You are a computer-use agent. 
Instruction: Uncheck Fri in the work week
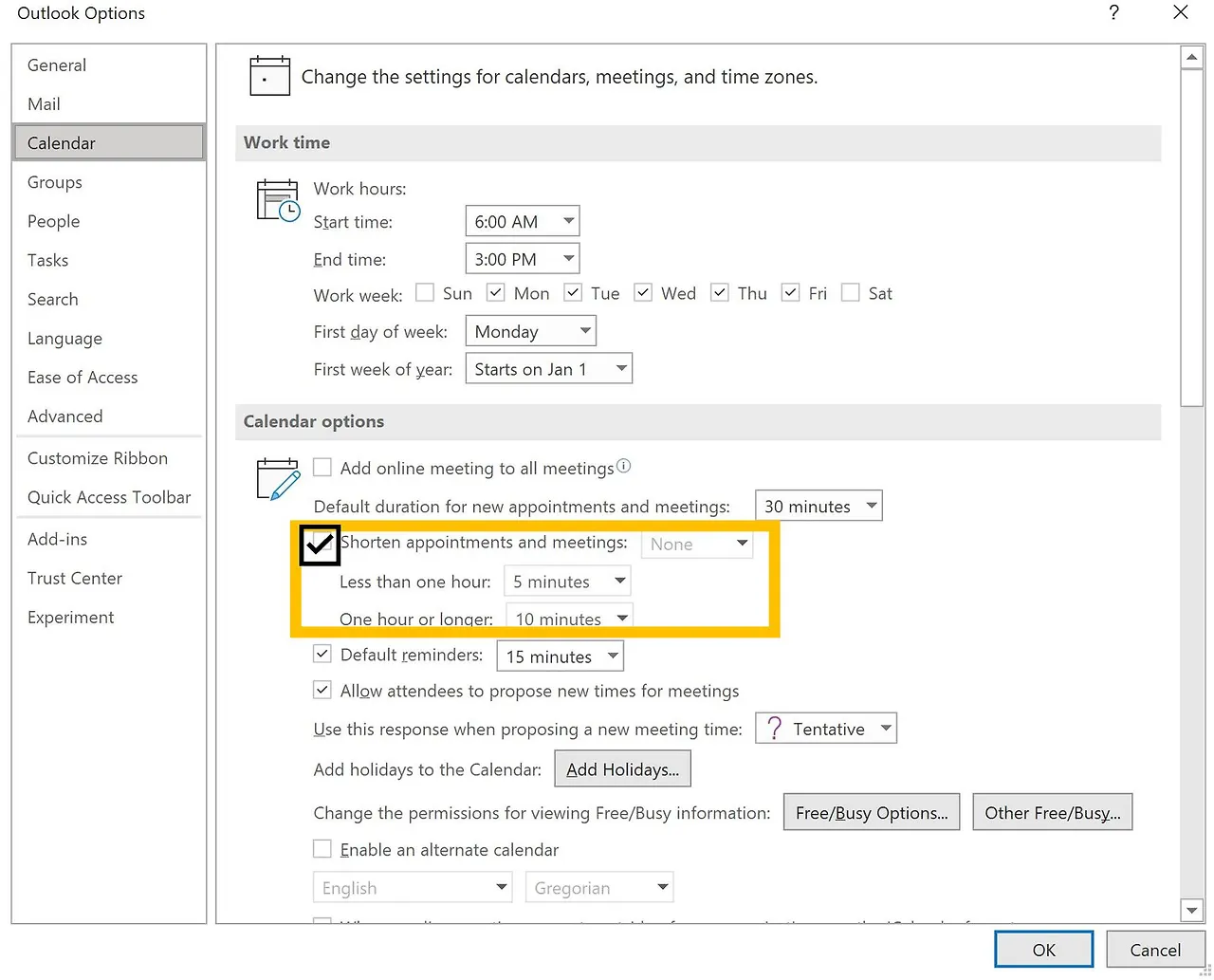[791, 292]
